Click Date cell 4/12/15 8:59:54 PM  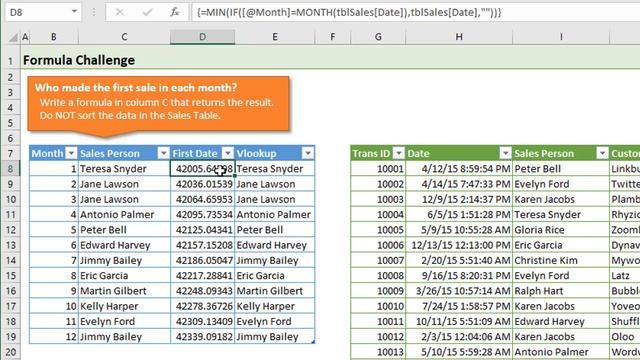[x=459, y=169]
